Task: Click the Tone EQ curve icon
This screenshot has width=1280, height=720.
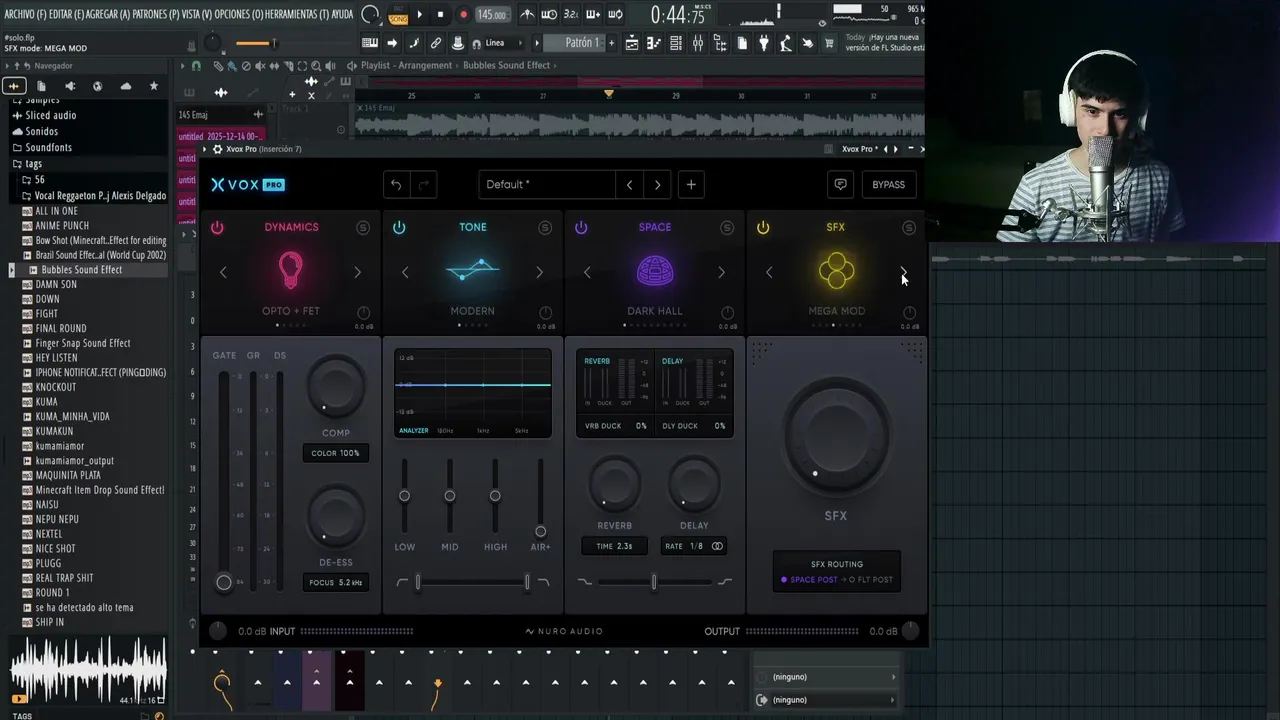Action: tap(473, 270)
